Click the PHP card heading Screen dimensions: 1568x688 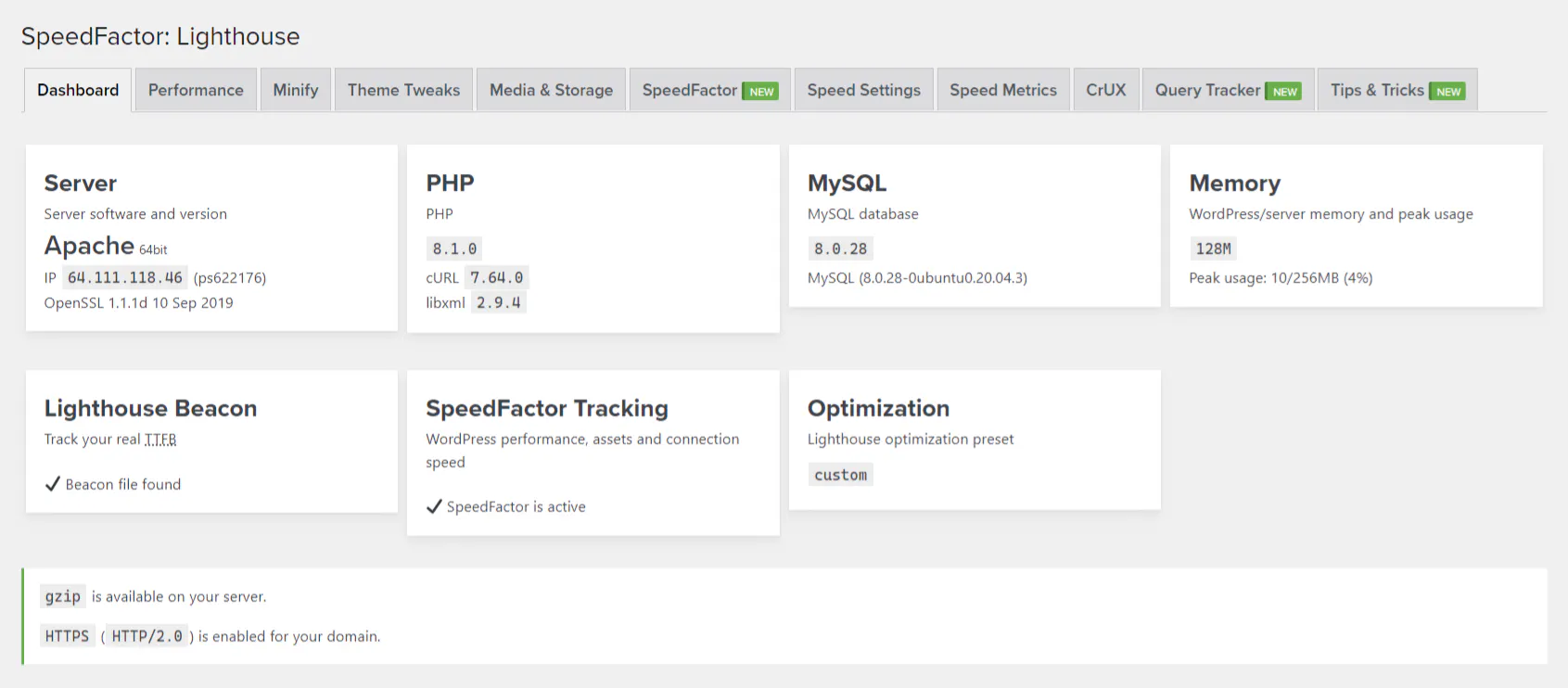450,184
